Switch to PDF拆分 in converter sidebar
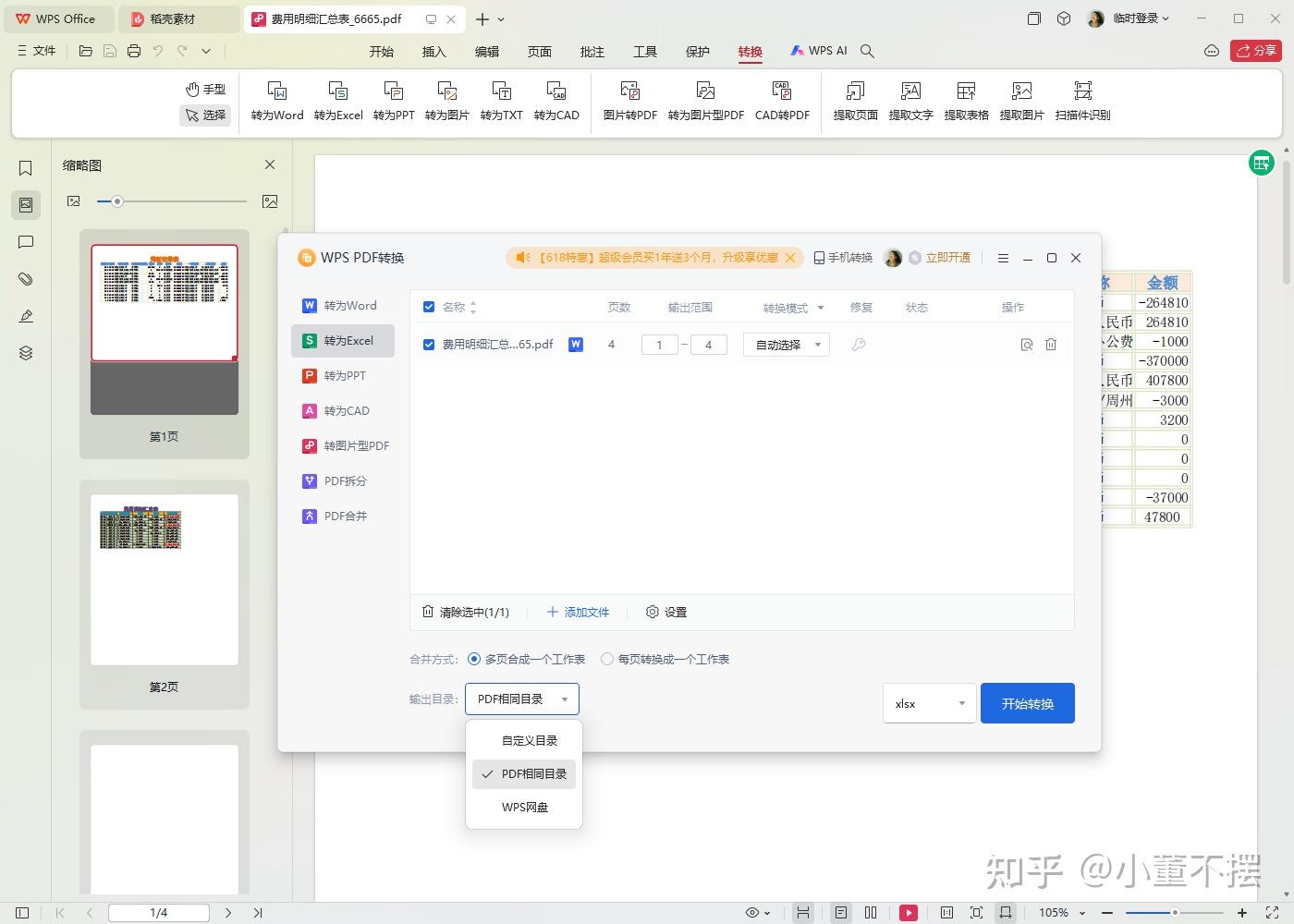Screen dimensions: 1294x924 coord(343,481)
